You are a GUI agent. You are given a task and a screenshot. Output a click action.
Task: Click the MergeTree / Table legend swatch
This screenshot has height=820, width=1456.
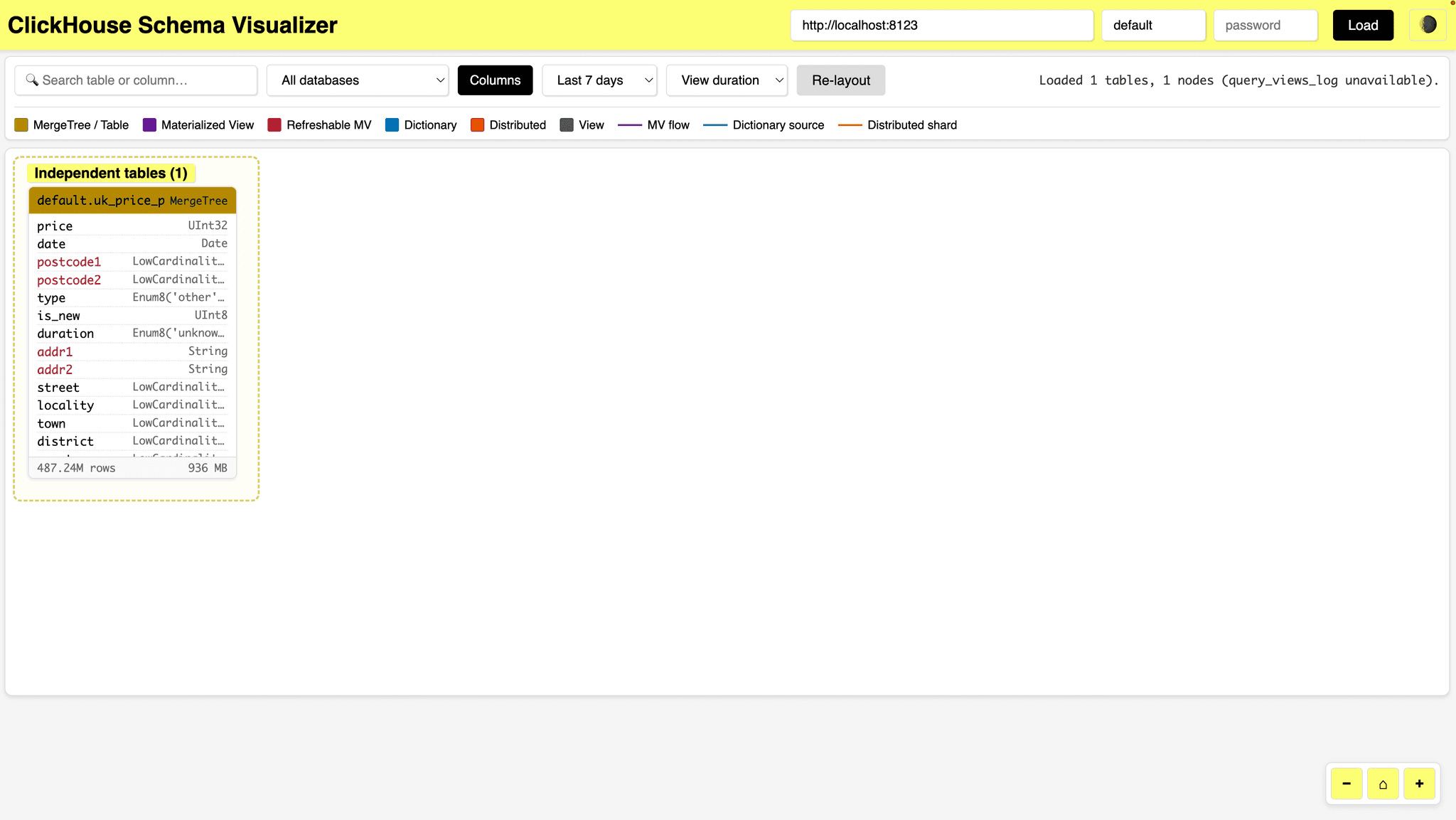tap(21, 125)
